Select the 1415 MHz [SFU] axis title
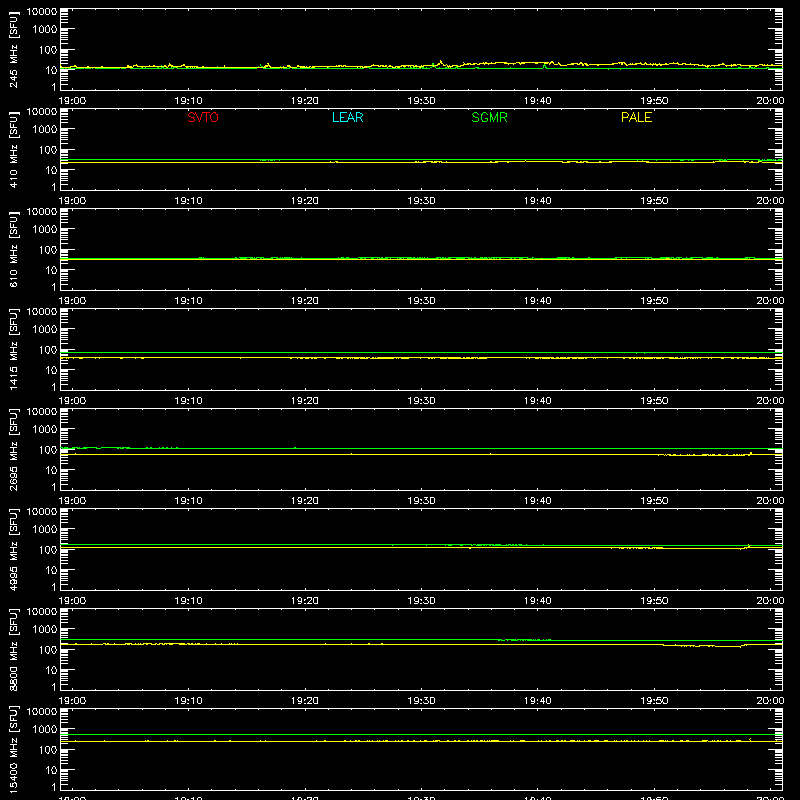 pos(14,350)
